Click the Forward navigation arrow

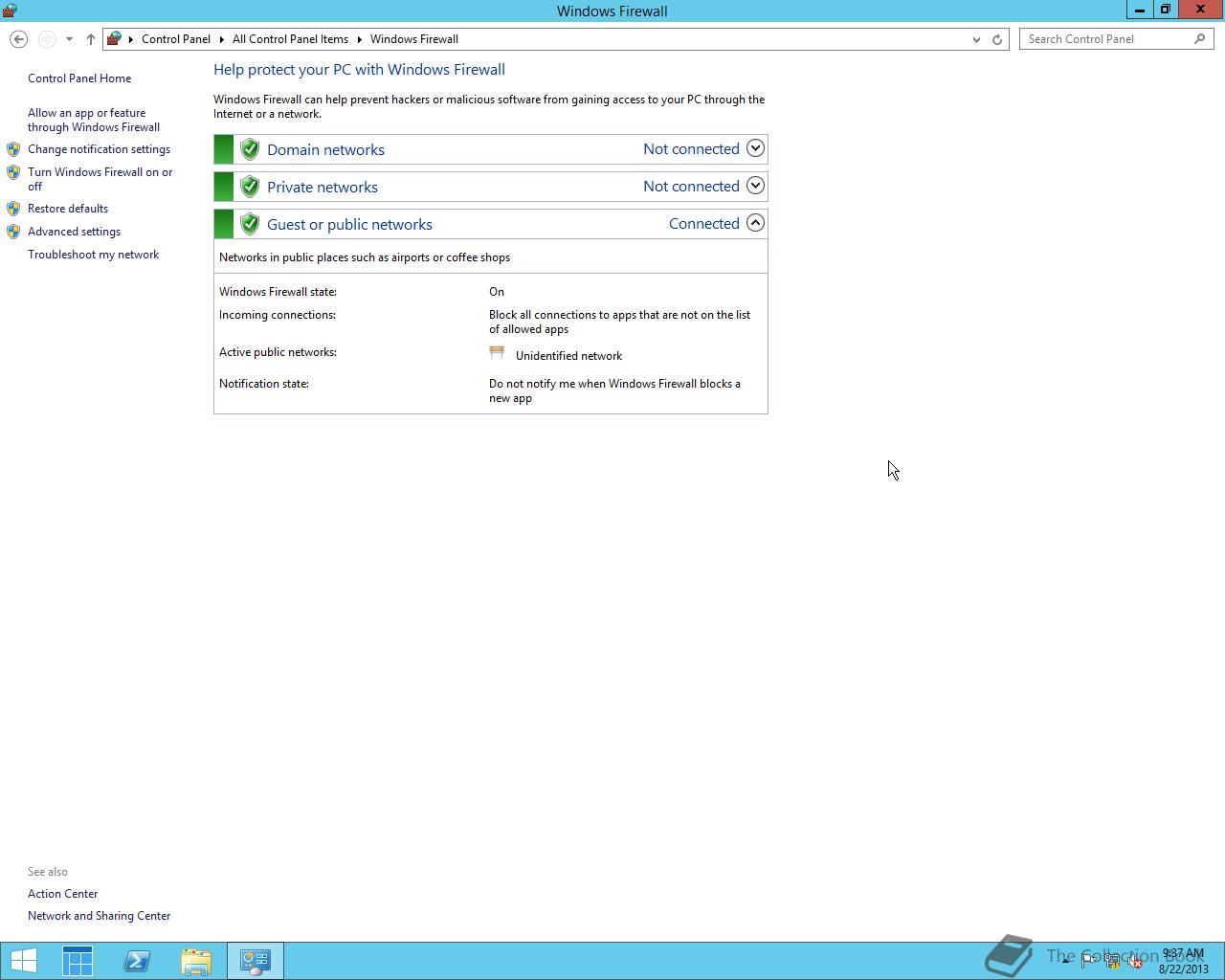(47, 39)
